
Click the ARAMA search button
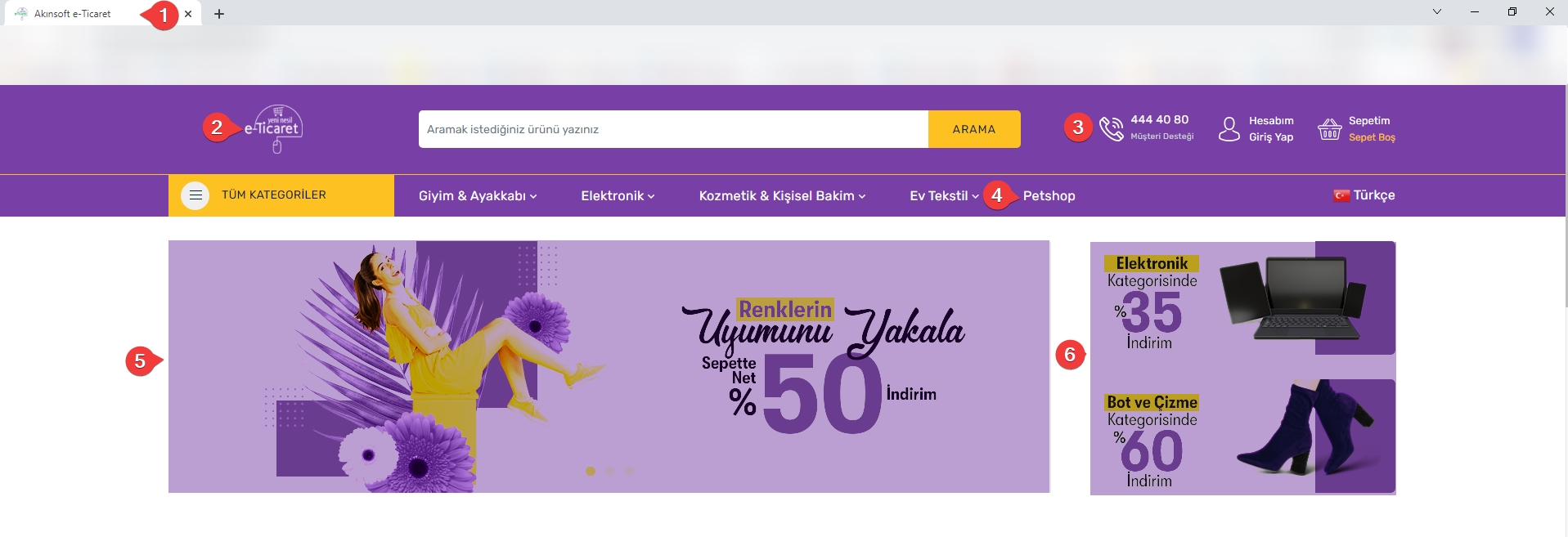[974, 129]
